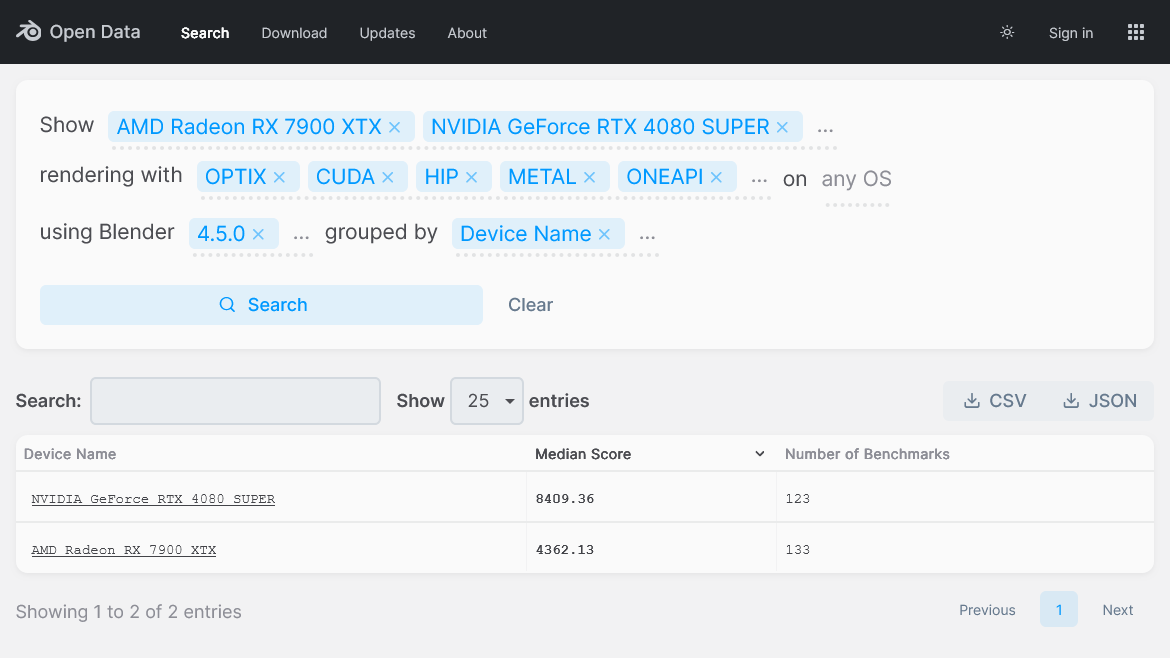Viewport: 1170px width, 658px height.
Task: Click the Open Data title
Action: [x=95, y=32]
